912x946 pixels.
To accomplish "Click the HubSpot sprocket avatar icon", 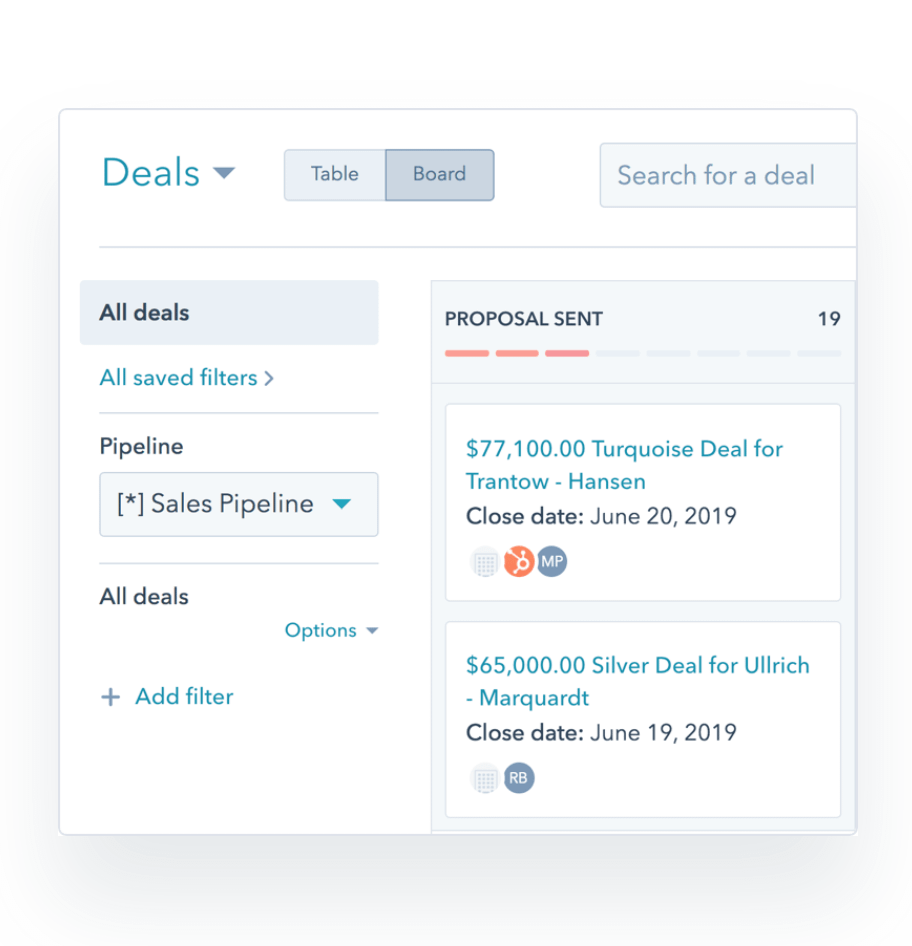I will pyautogui.click(x=519, y=562).
